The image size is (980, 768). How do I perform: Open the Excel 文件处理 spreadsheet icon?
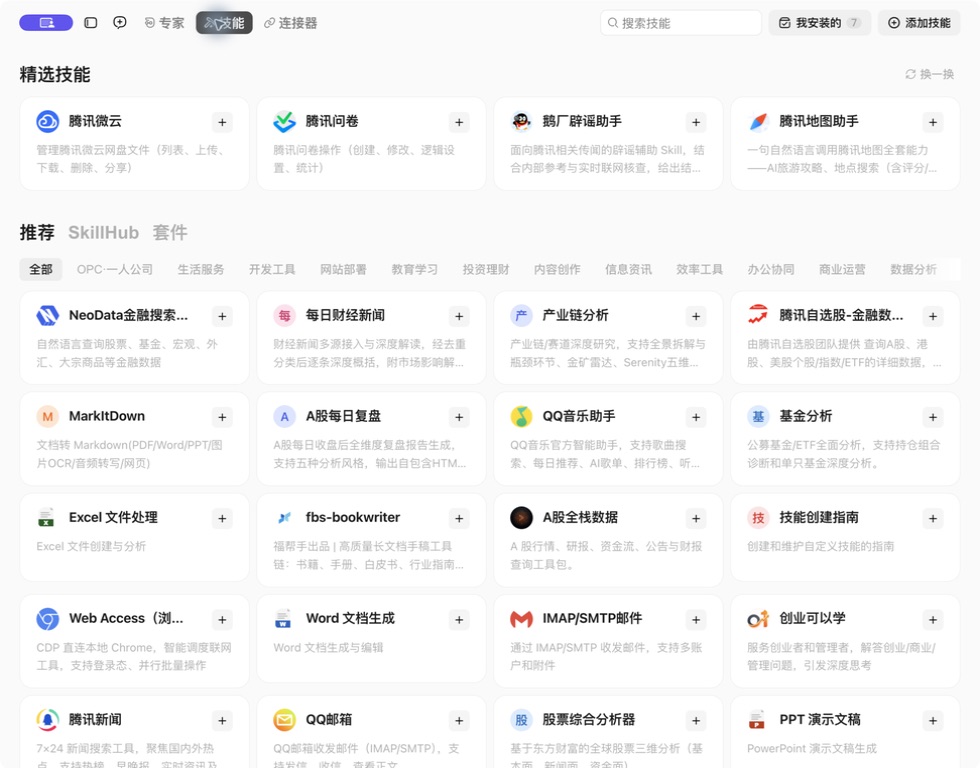click(x=46, y=517)
